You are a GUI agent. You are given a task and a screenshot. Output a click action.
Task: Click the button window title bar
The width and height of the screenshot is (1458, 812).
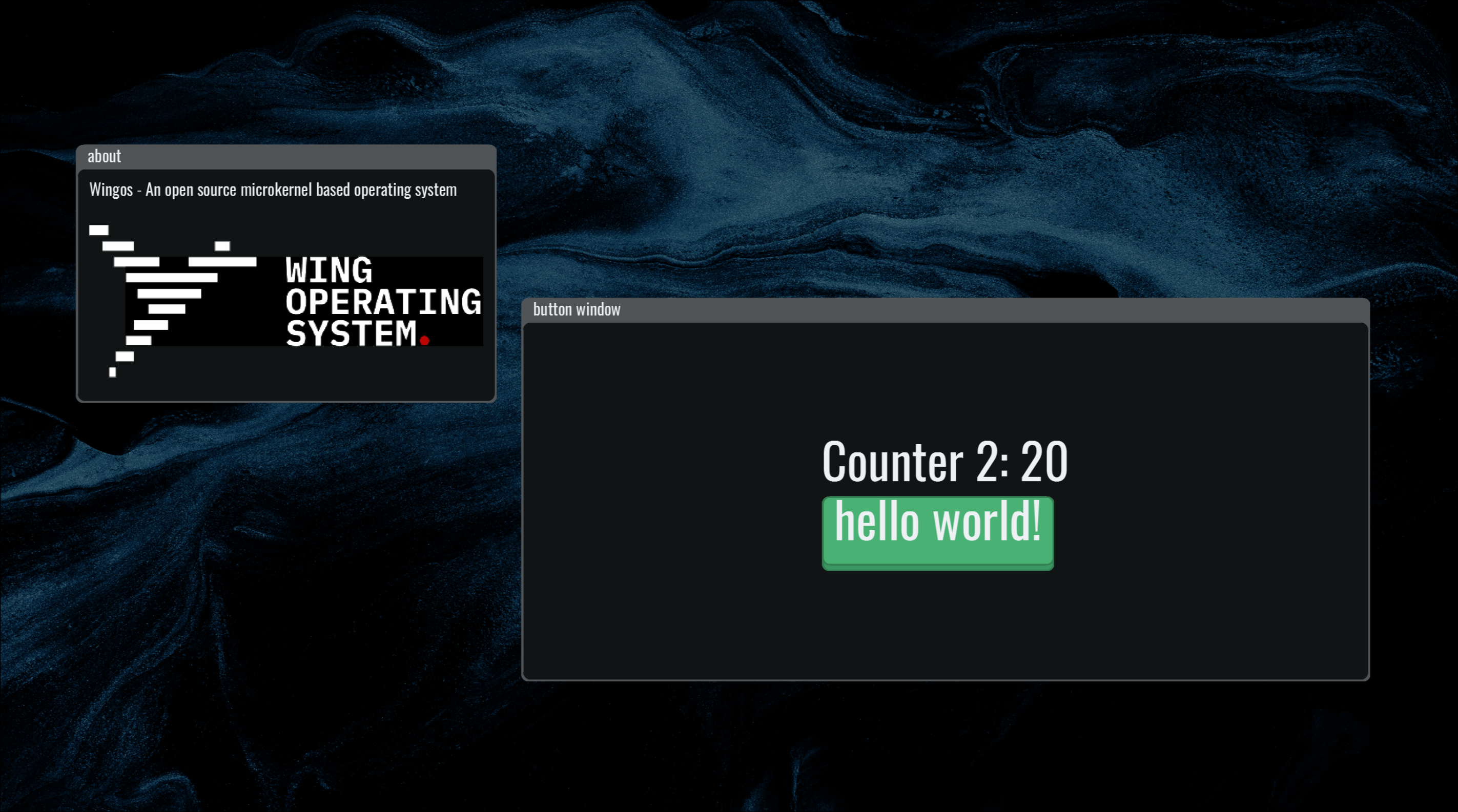point(945,309)
